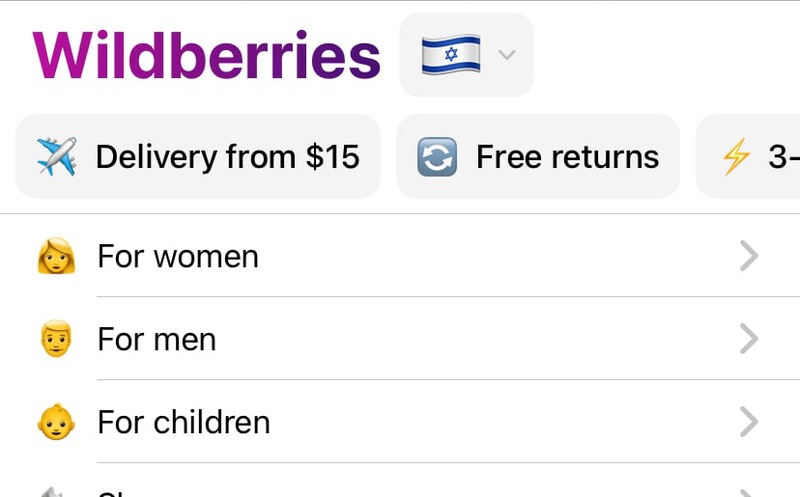Click the partially visible bottom category icon
The width and height of the screenshot is (800, 497).
tap(52, 492)
